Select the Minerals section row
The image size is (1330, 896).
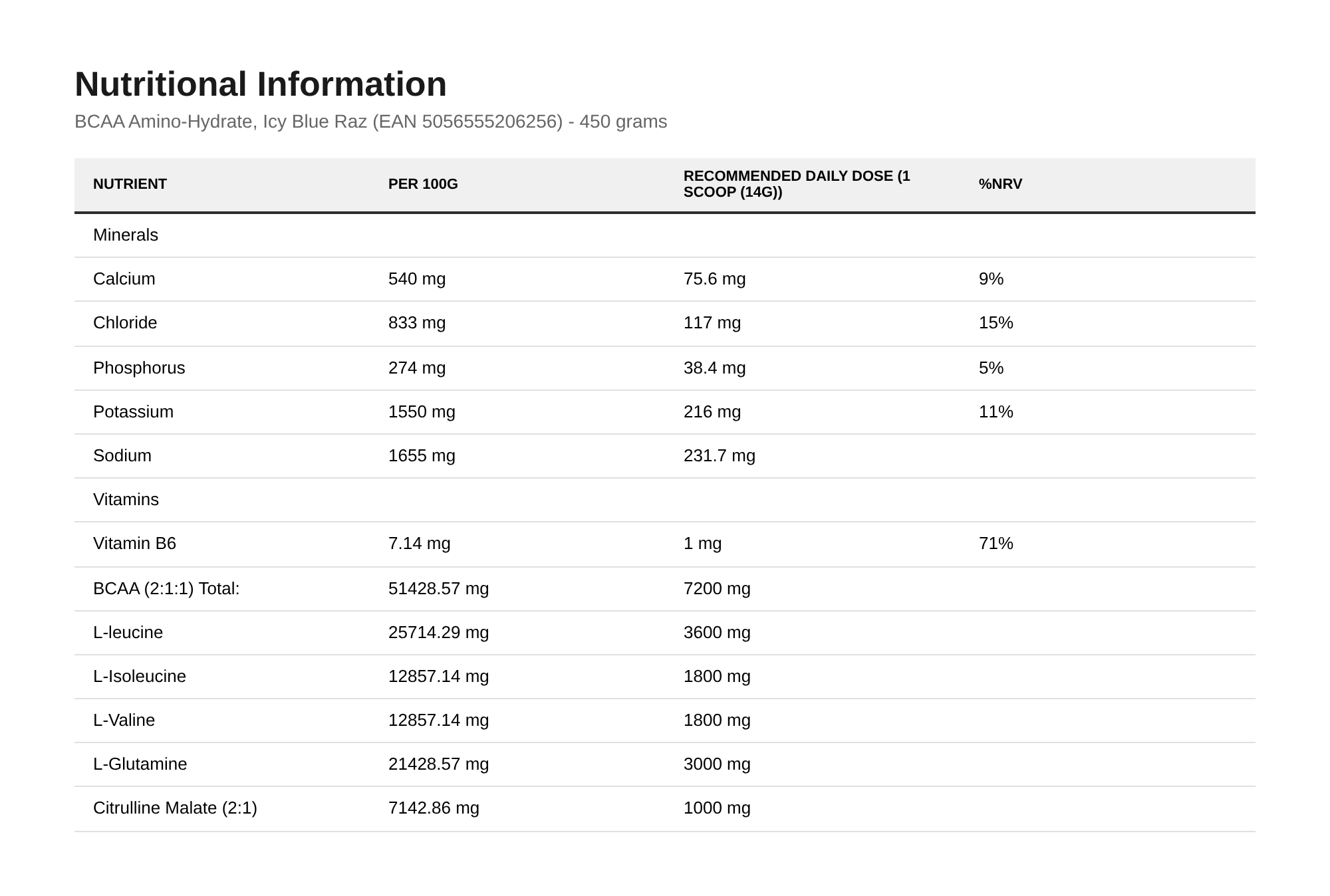[x=665, y=235]
